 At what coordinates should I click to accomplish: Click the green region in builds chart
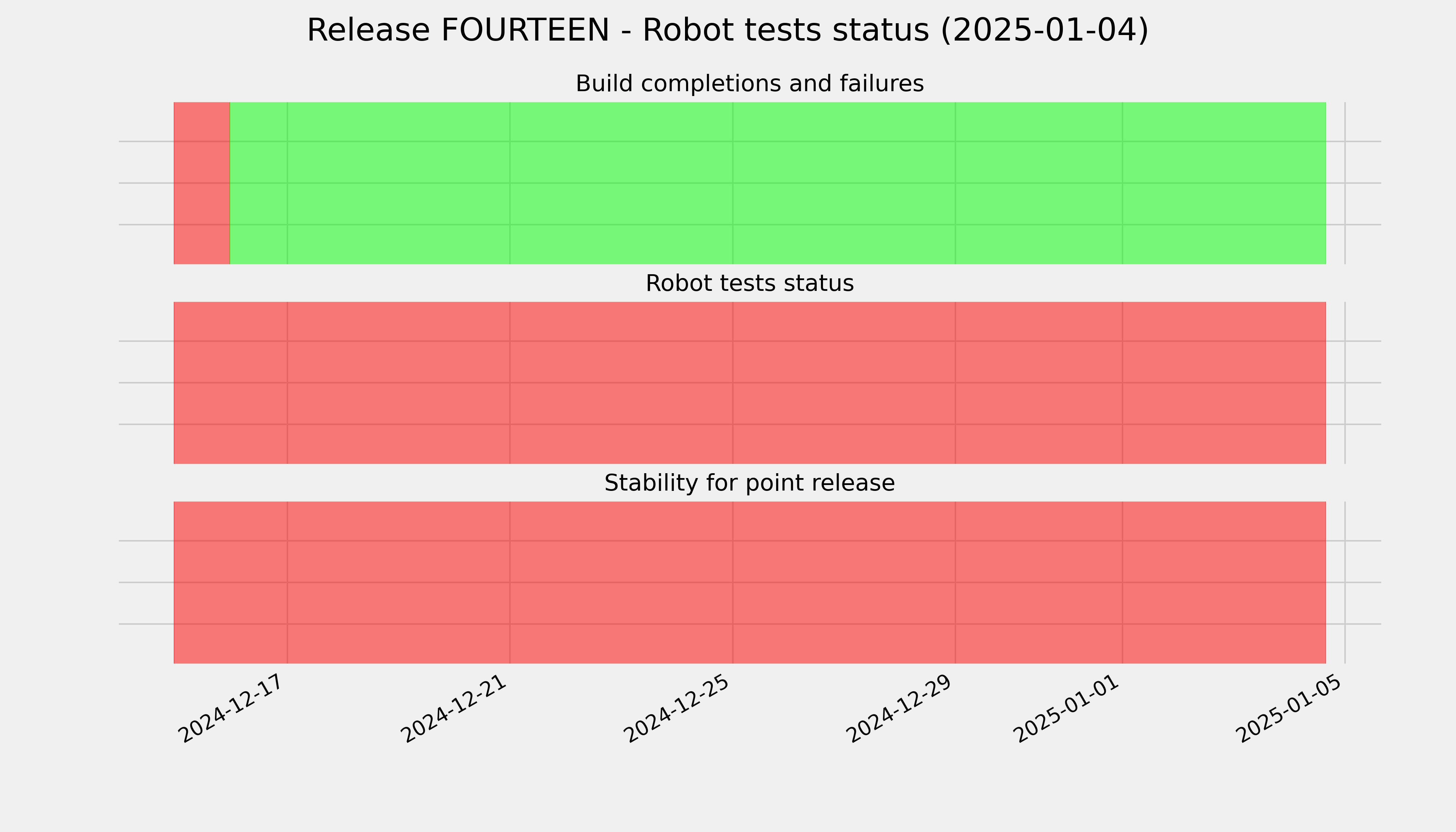[778, 183]
